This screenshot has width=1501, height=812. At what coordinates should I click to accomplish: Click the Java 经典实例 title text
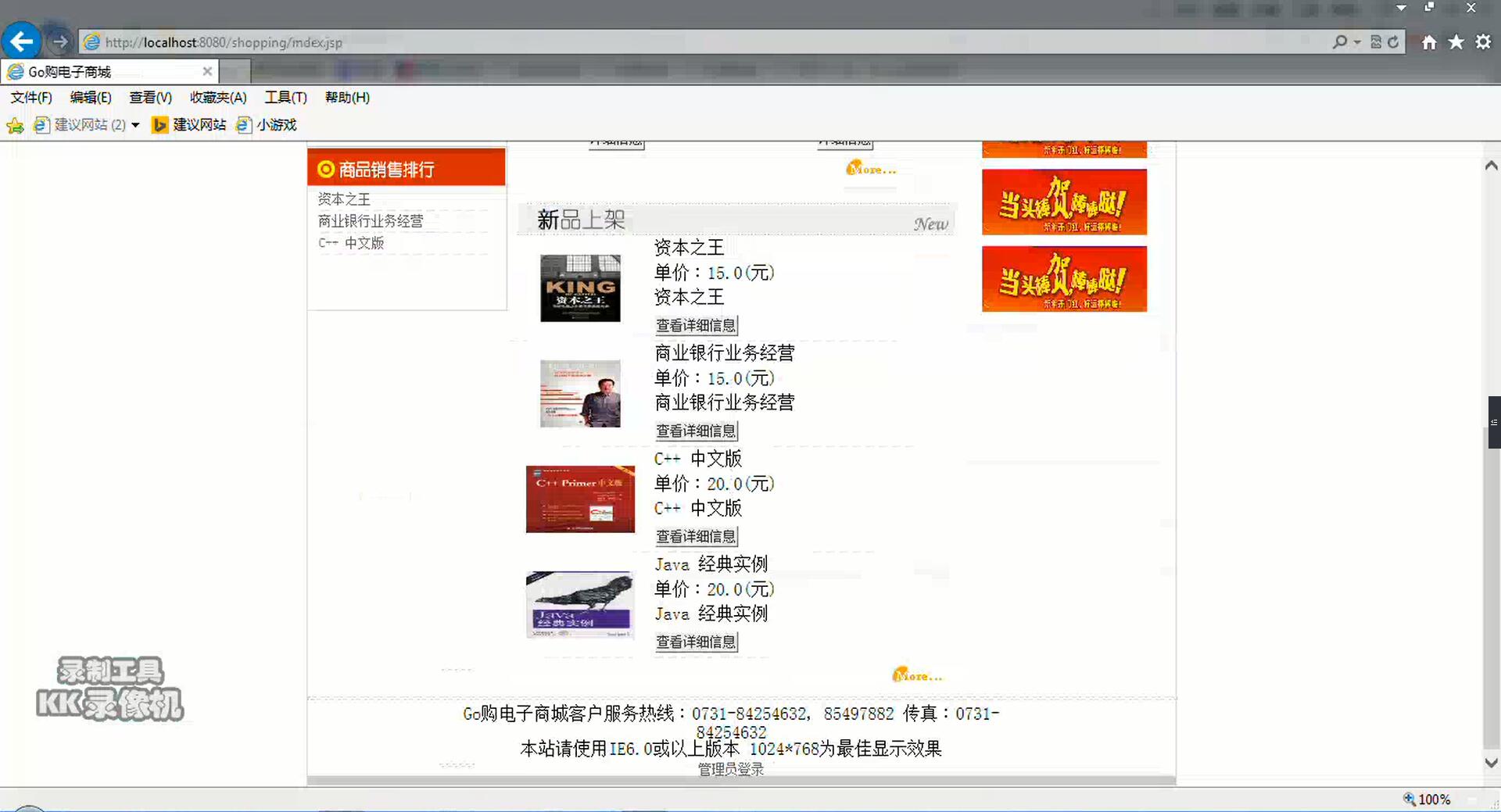pos(711,564)
